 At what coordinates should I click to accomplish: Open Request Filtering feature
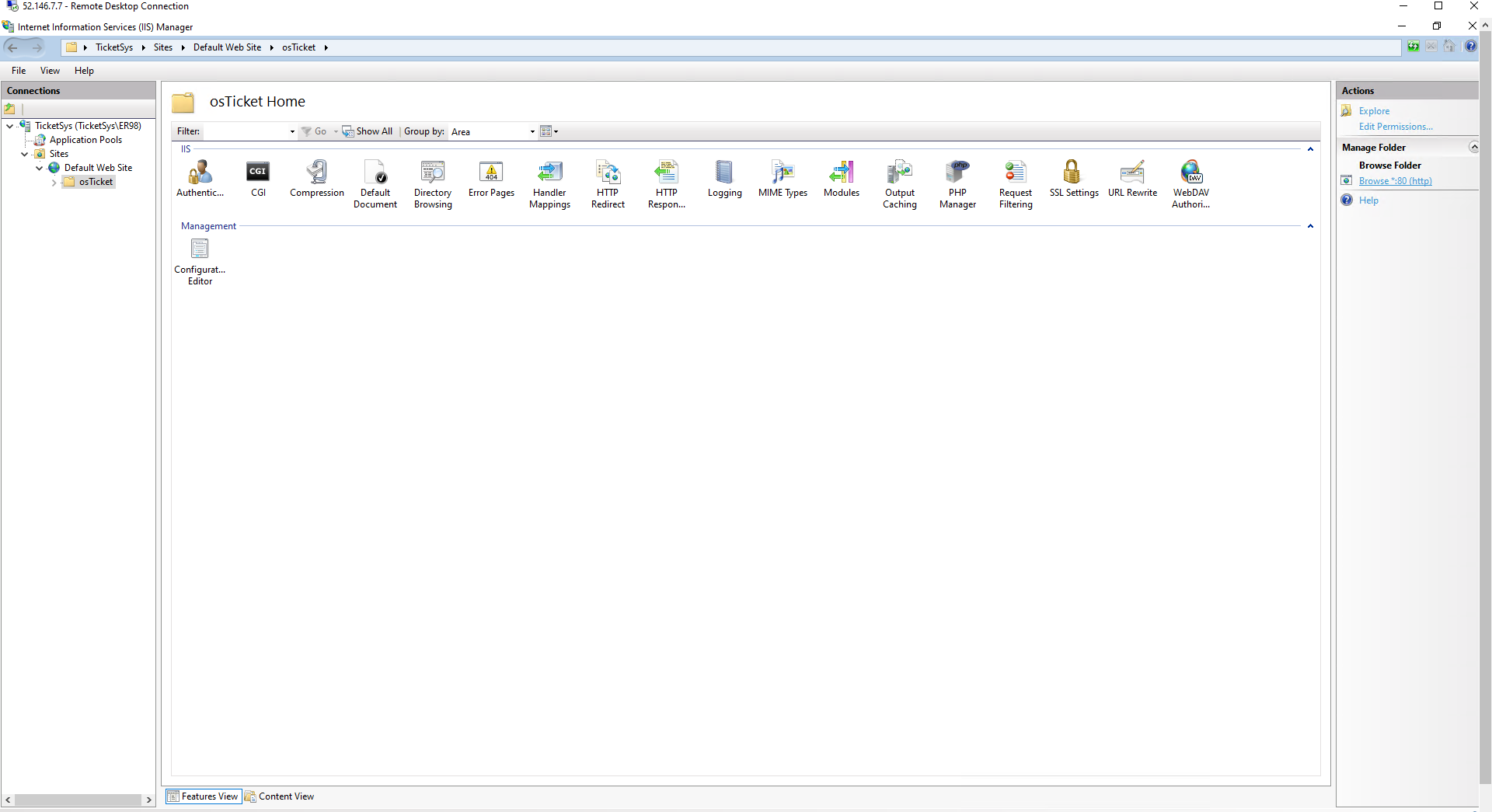1016,184
